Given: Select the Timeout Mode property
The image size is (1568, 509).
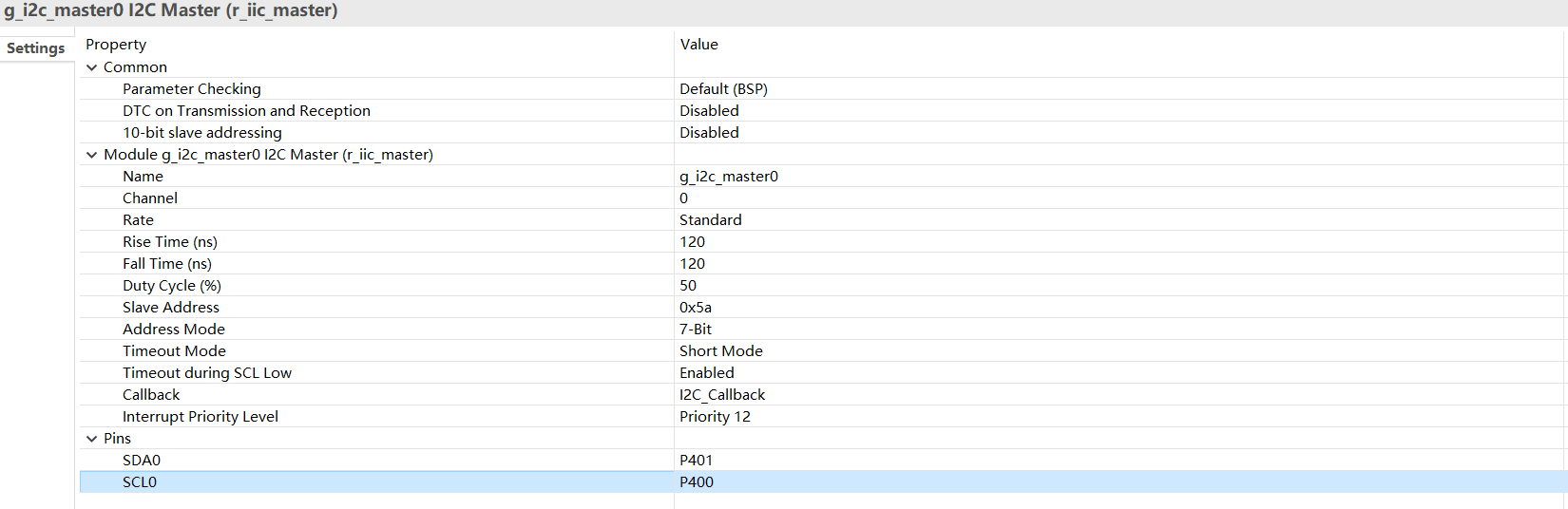Looking at the screenshot, I should [174, 351].
